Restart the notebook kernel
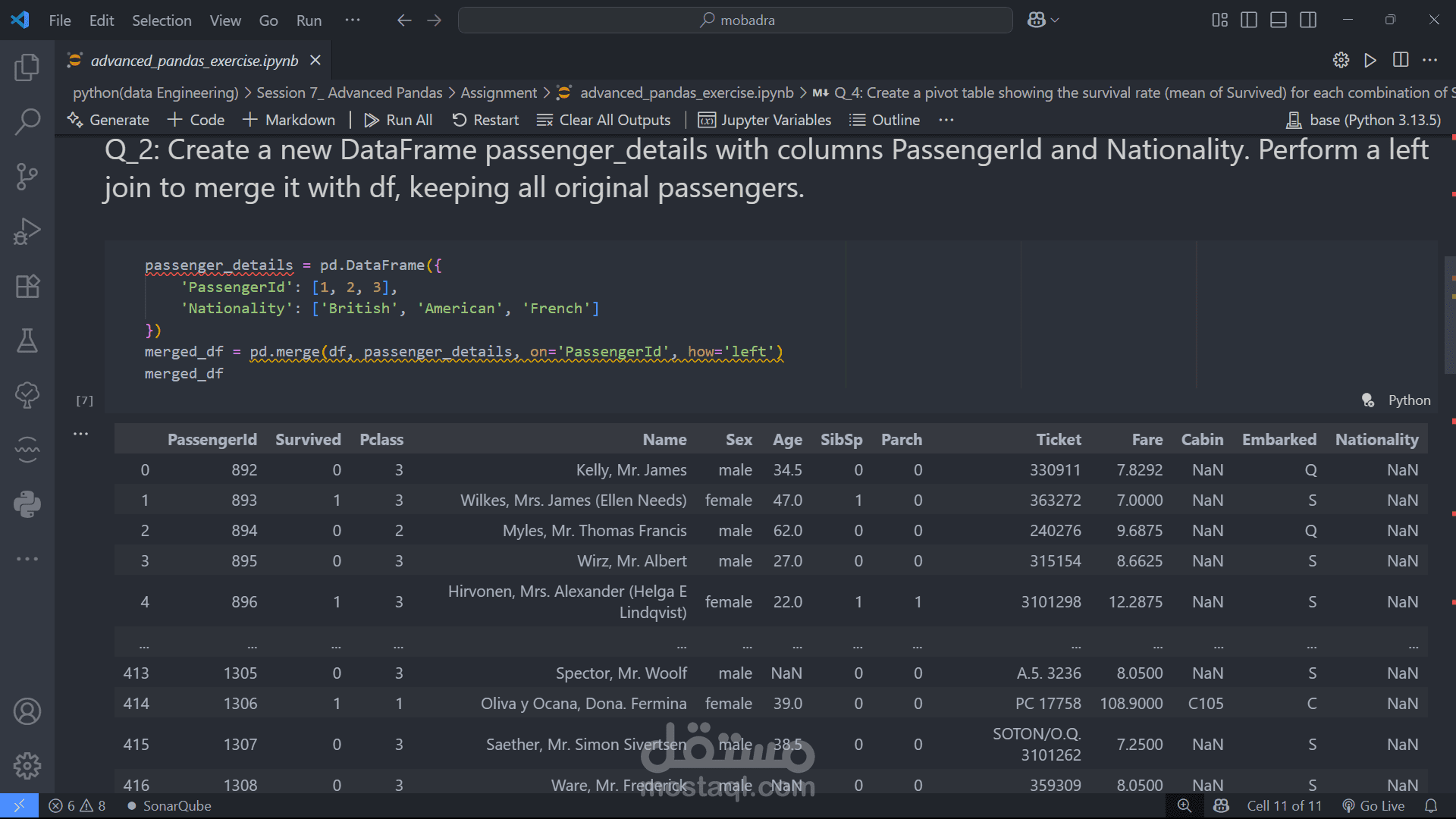 pyautogui.click(x=485, y=120)
